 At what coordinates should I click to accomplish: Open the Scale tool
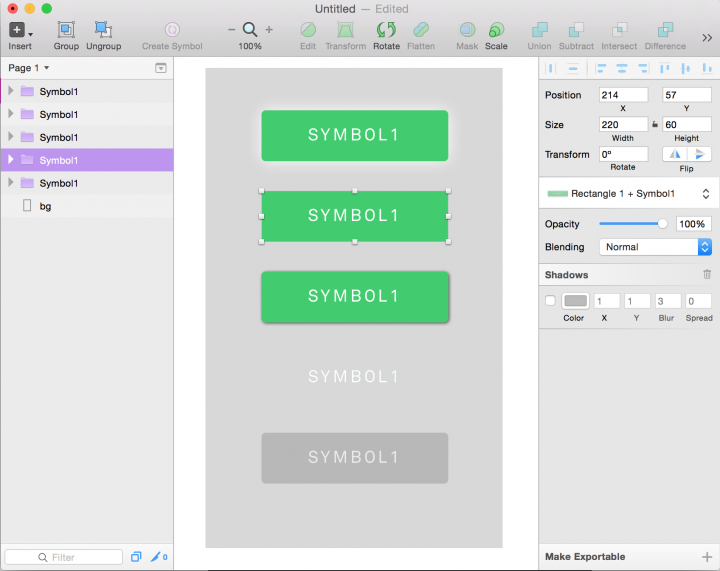[496, 30]
